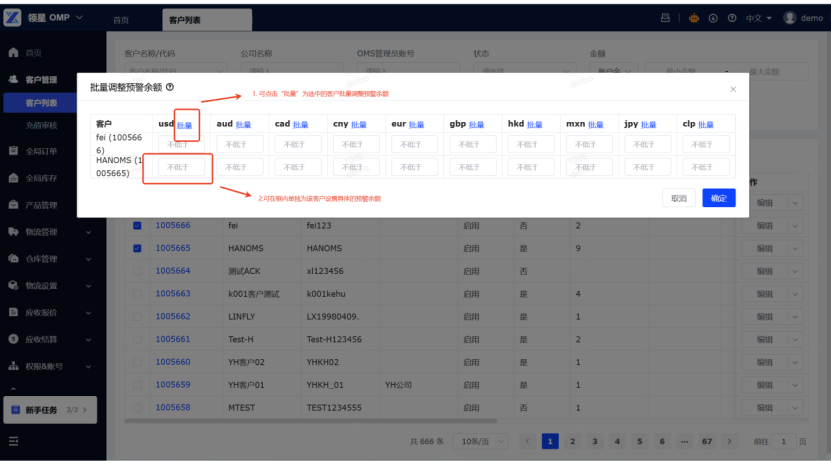
Task: Click the 应收结算 sidebar icon
Action: [x=13, y=339]
